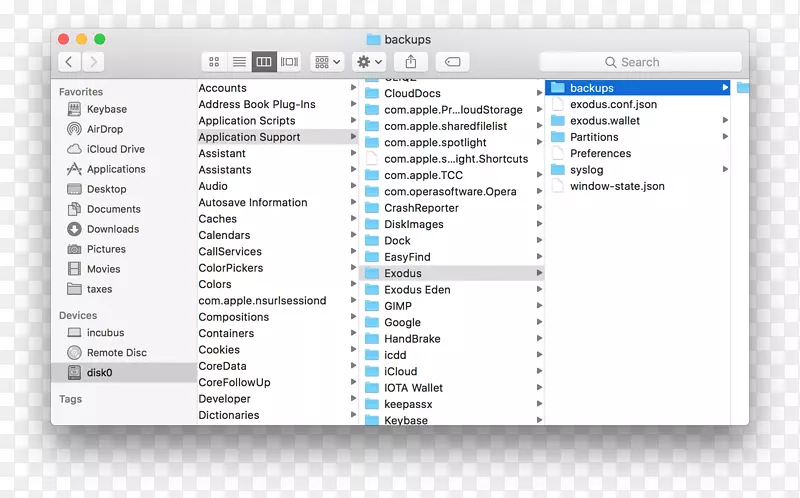The image size is (800, 498).
Task: Switch to list view
Action: (x=239, y=62)
